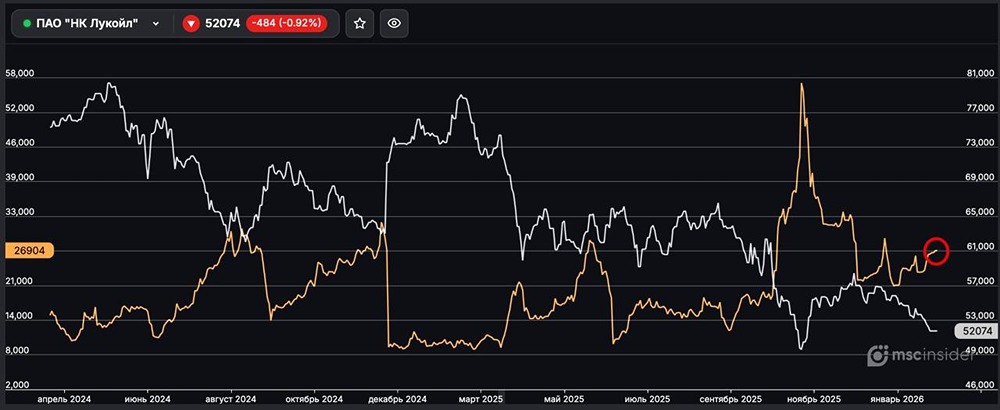Image resolution: width=1000 pixels, height=410 pixels.
Task: Click the март 2025 time axis label
Action: (x=481, y=399)
